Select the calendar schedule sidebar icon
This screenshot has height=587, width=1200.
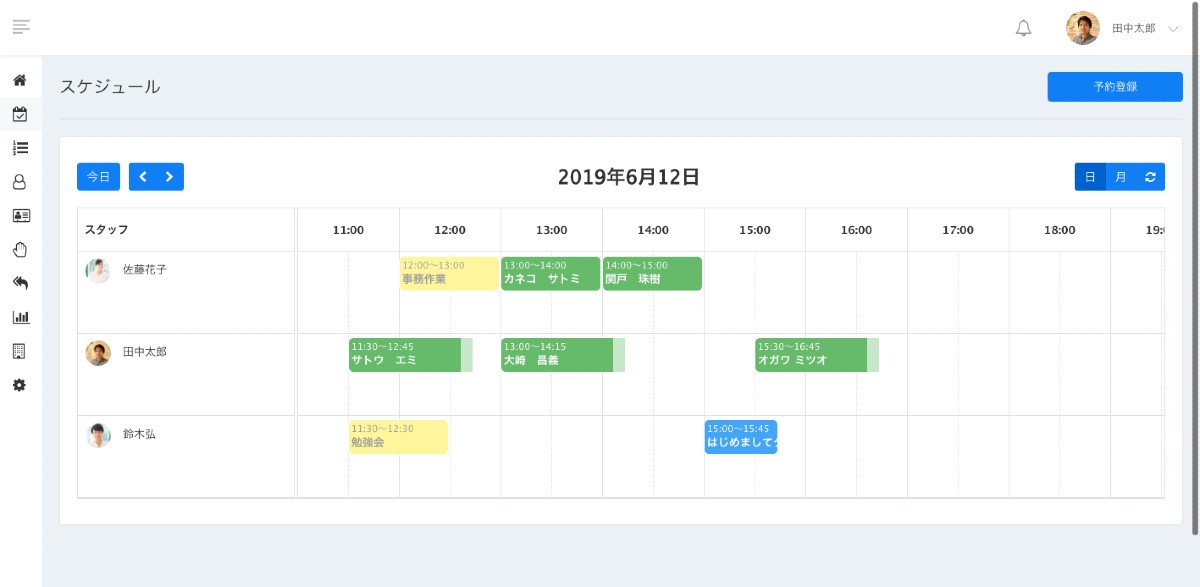(20, 114)
